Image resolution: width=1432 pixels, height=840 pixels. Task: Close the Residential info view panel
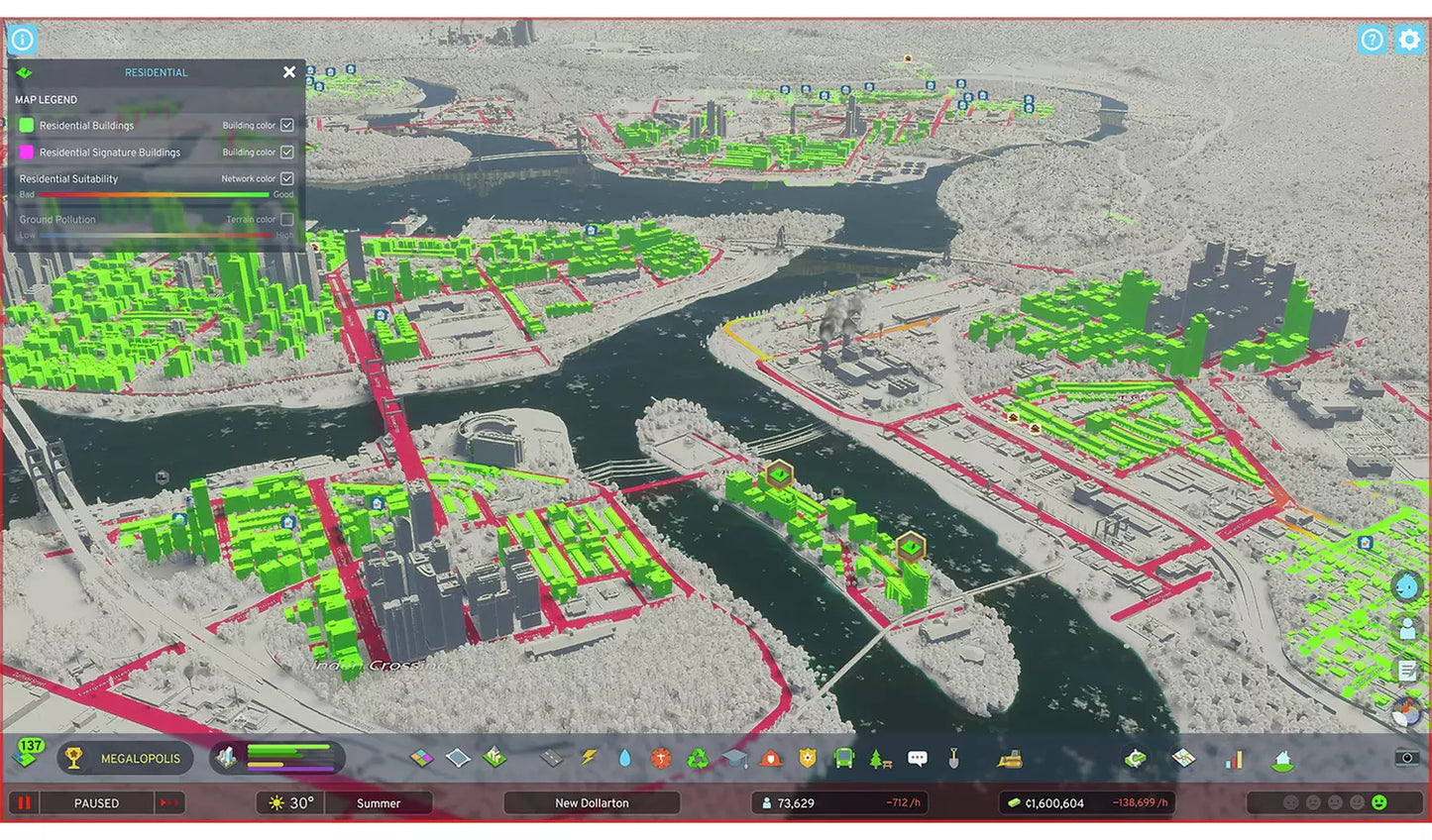(x=289, y=72)
